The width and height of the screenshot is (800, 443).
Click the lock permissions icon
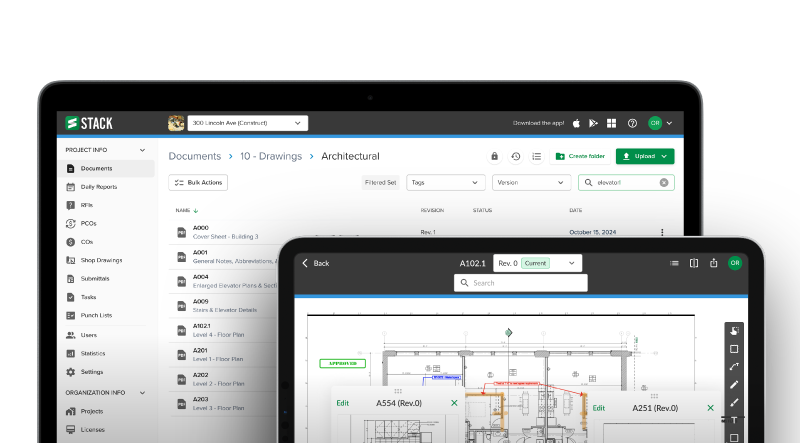pyautogui.click(x=494, y=156)
